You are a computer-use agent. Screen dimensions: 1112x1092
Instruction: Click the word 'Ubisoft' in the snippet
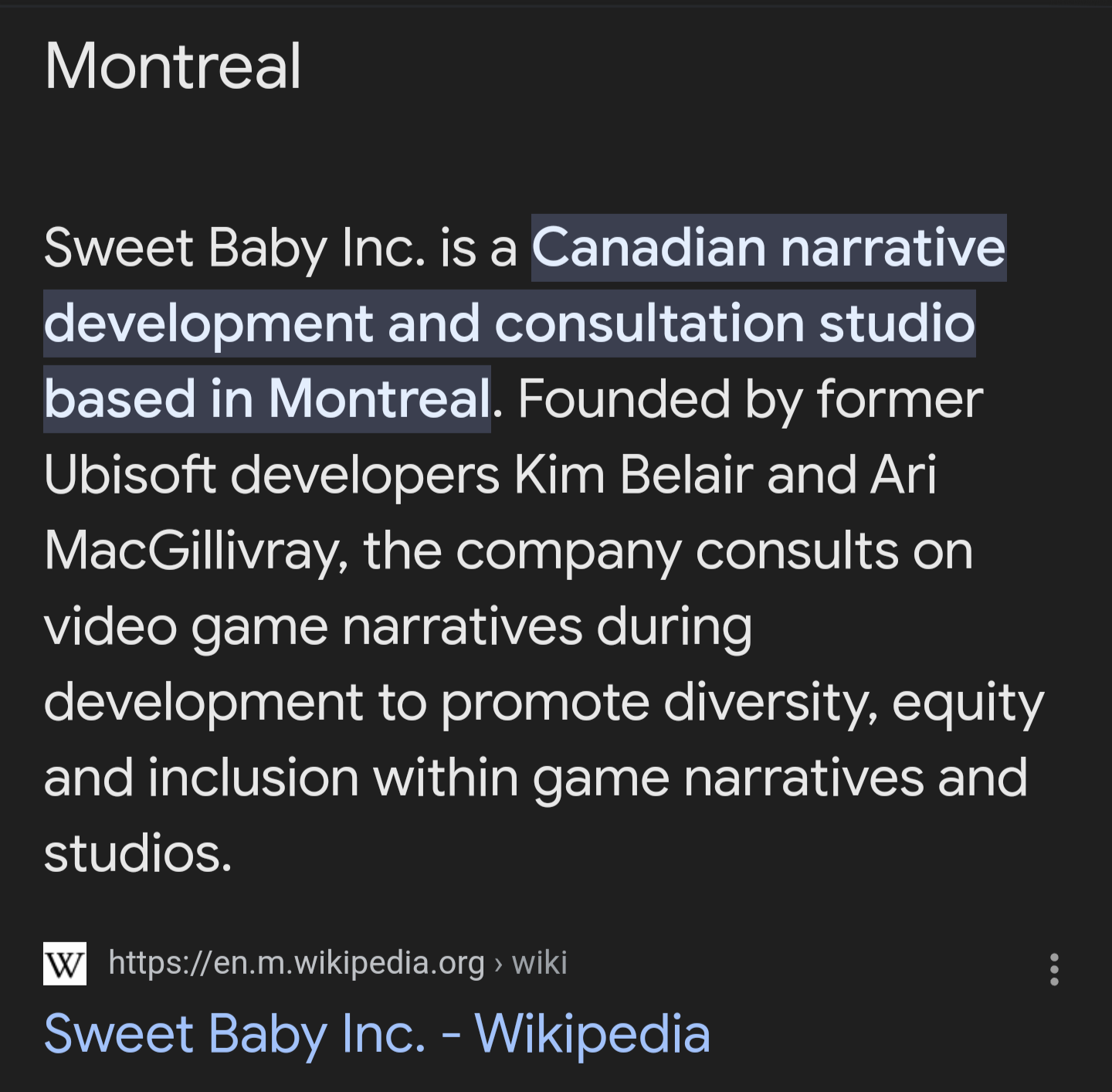[130, 474]
